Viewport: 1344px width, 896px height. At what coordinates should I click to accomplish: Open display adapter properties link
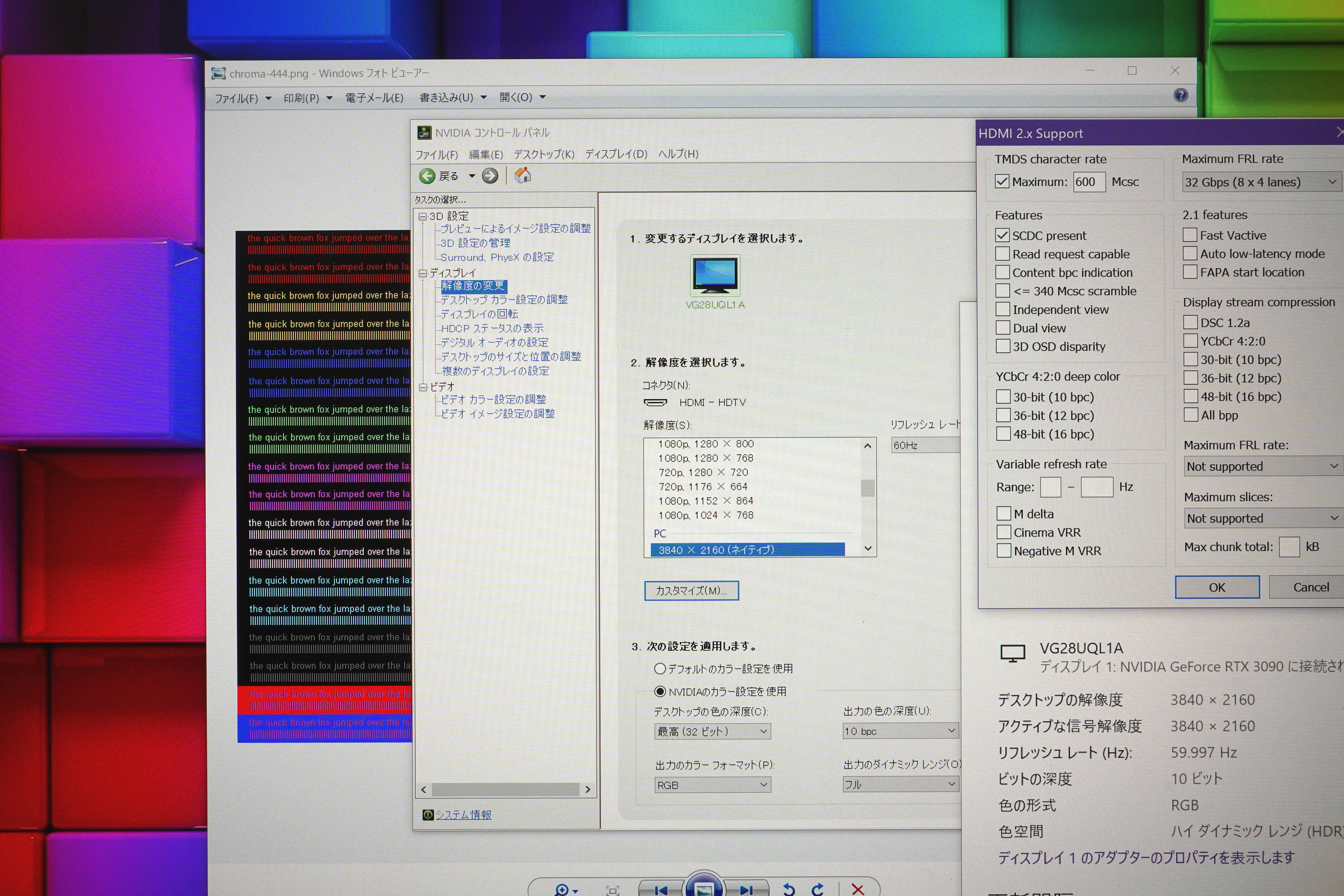click(x=1146, y=857)
